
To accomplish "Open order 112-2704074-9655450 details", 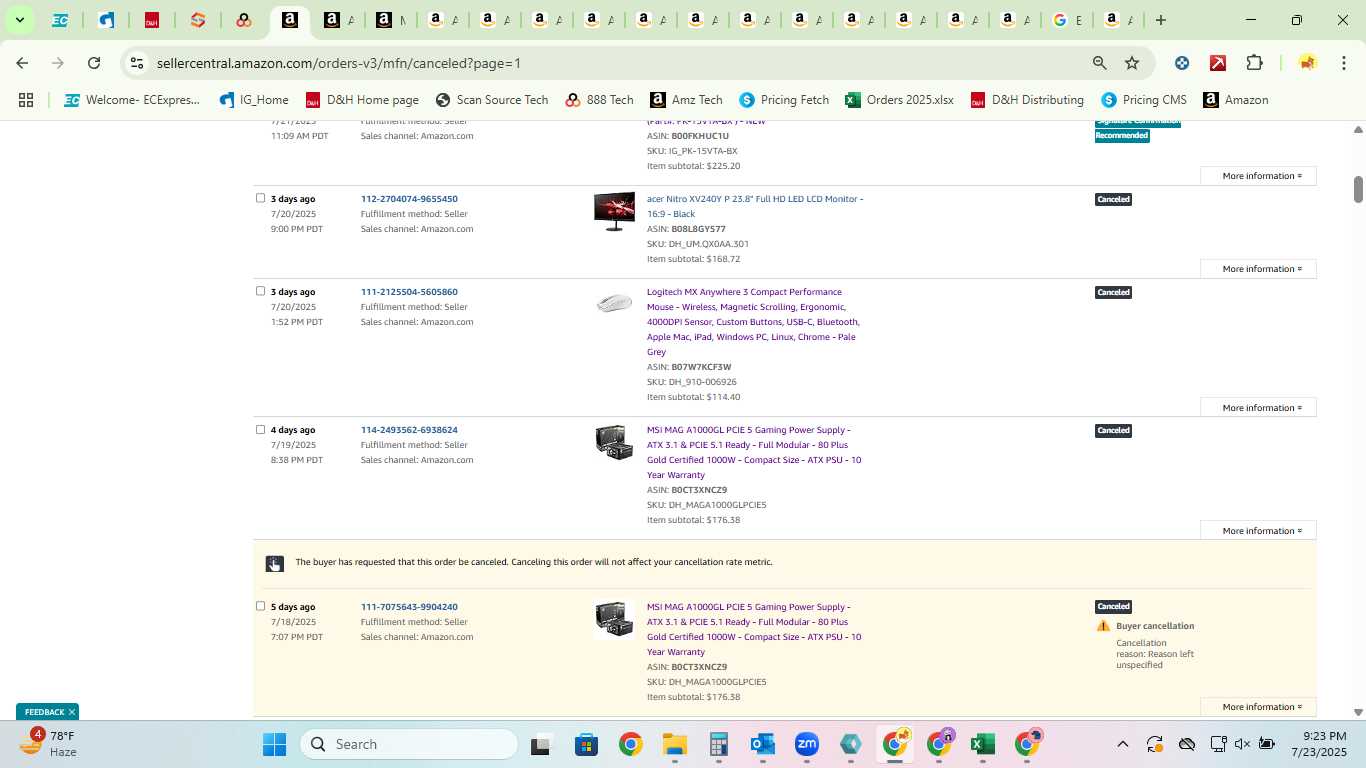I will 409,199.
